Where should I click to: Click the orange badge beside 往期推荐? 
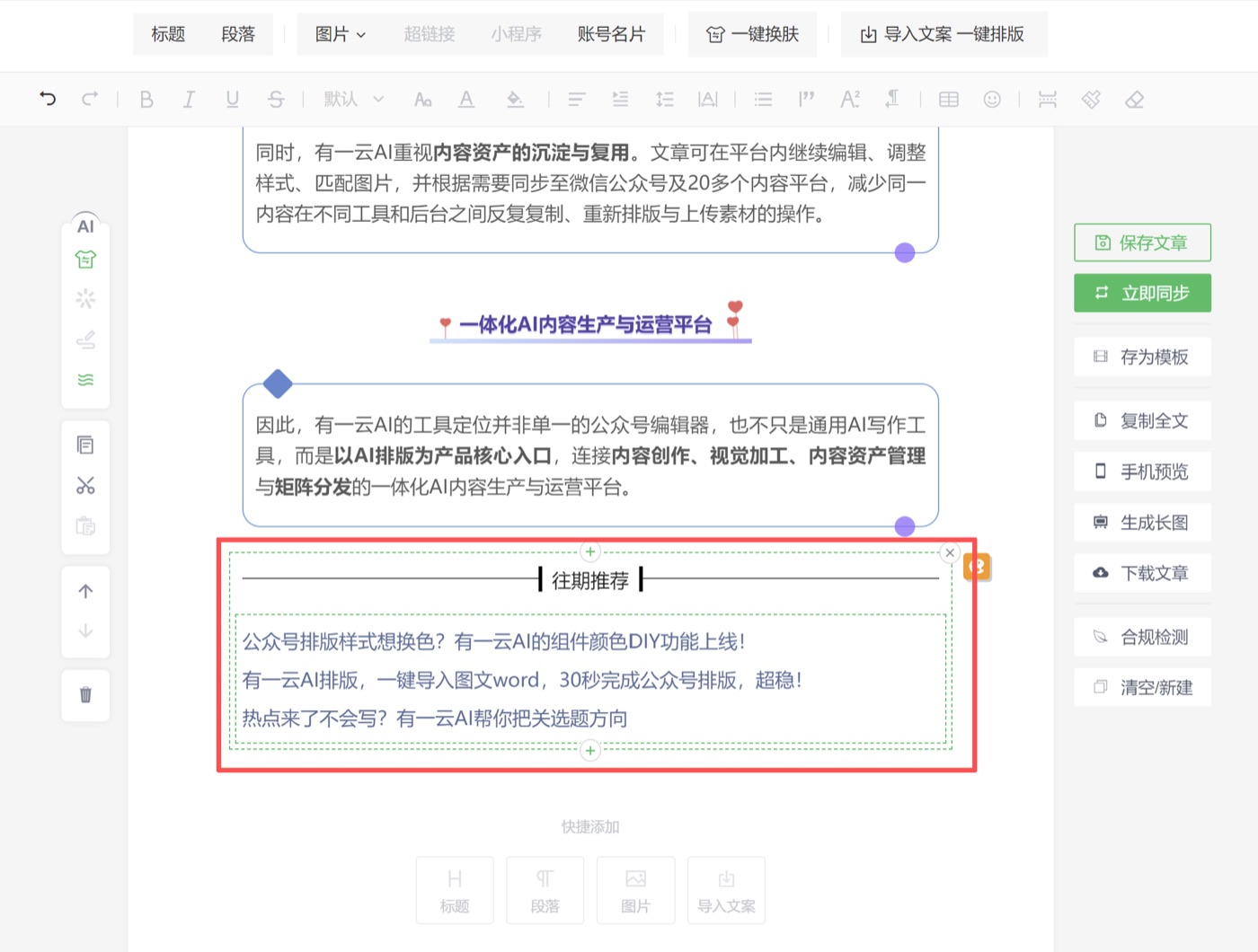pos(977,567)
